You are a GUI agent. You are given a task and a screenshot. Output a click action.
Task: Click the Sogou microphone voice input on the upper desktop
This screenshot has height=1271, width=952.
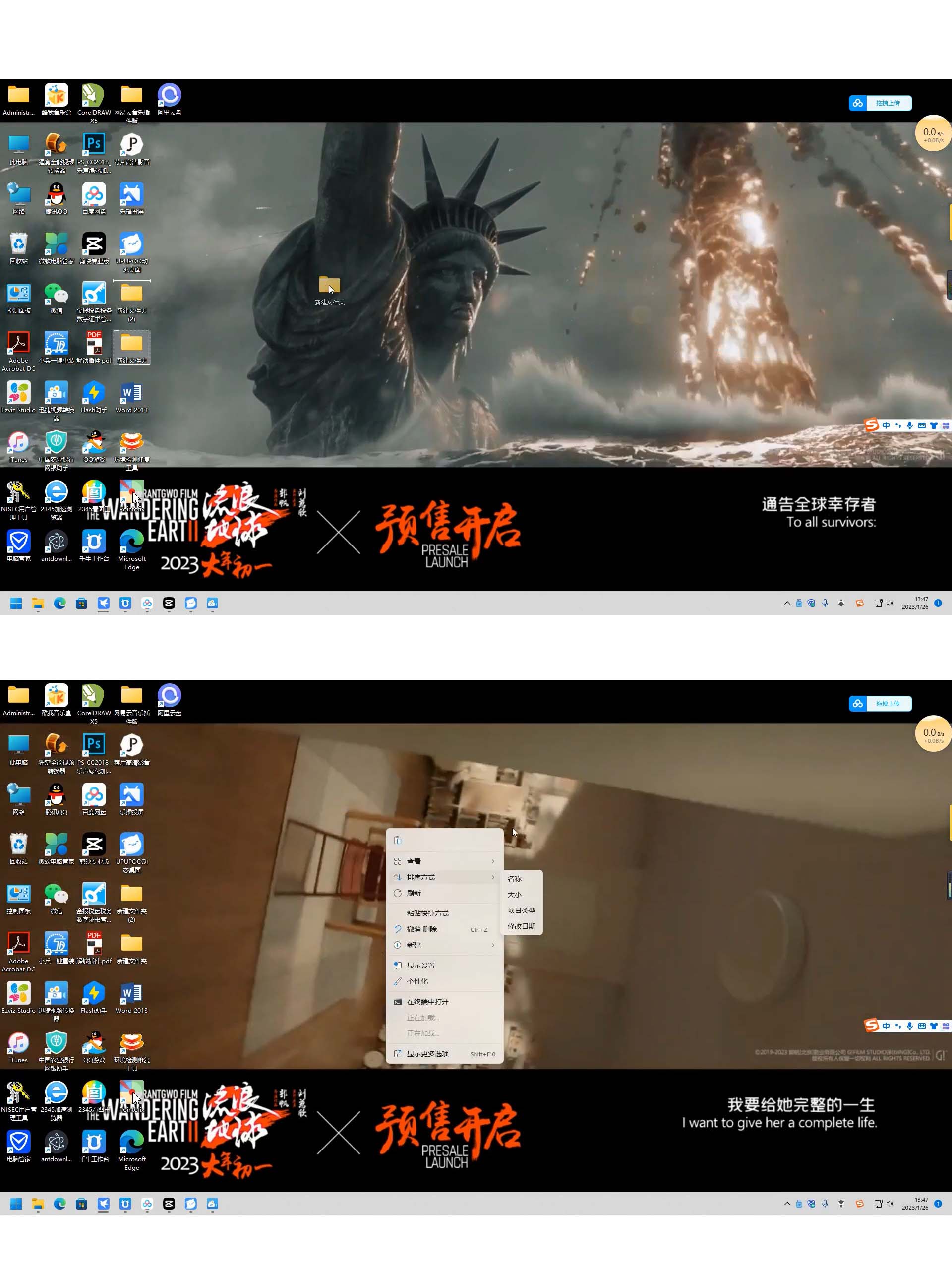coord(909,425)
